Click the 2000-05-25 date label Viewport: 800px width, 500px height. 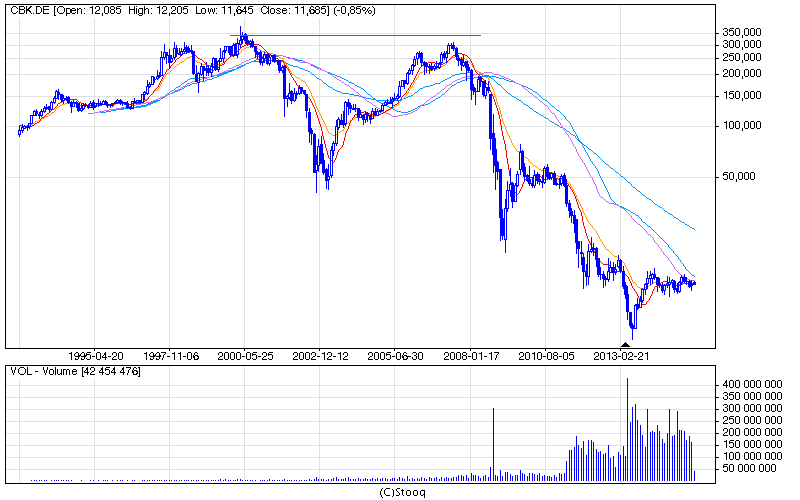click(x=245, y=356)
